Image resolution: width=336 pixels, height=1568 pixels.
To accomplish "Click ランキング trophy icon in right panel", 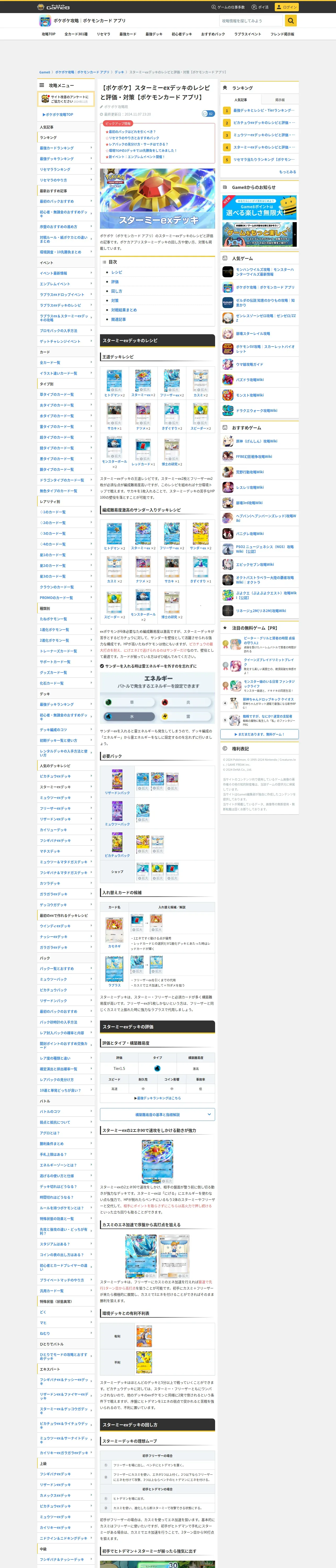I will click(225, 88).
